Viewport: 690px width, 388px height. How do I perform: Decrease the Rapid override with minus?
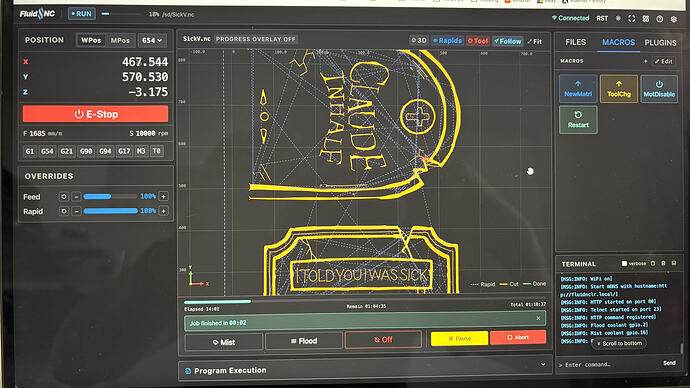[x=76, y=211]
